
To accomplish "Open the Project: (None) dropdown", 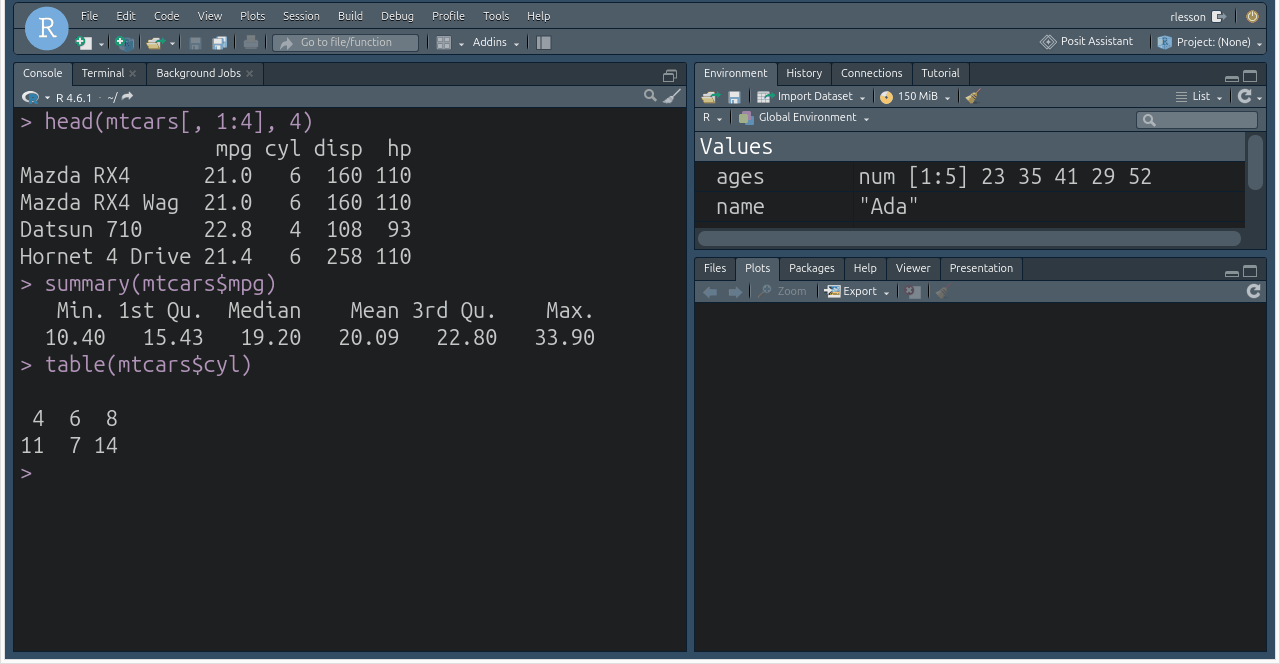I will point(1210,43).
